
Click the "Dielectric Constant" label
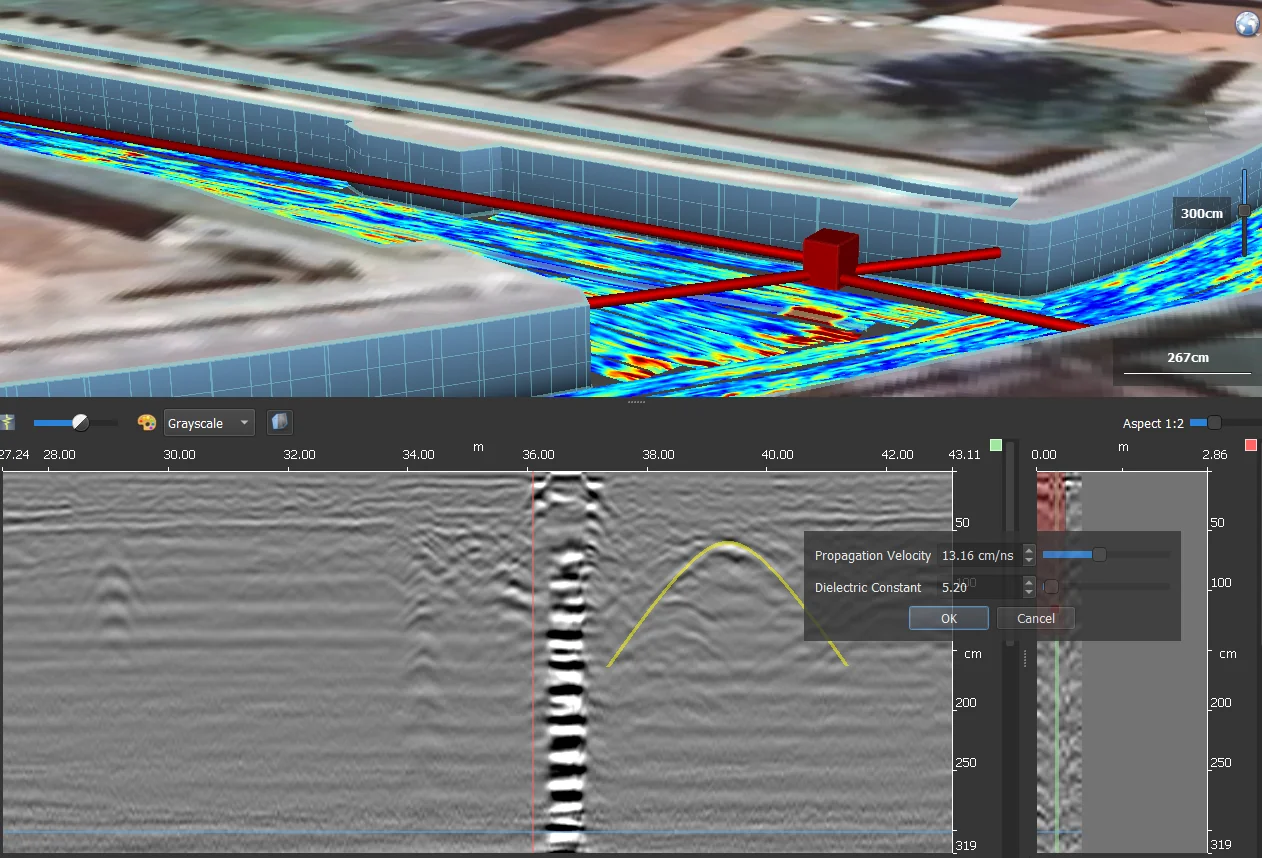pos(868,588)
